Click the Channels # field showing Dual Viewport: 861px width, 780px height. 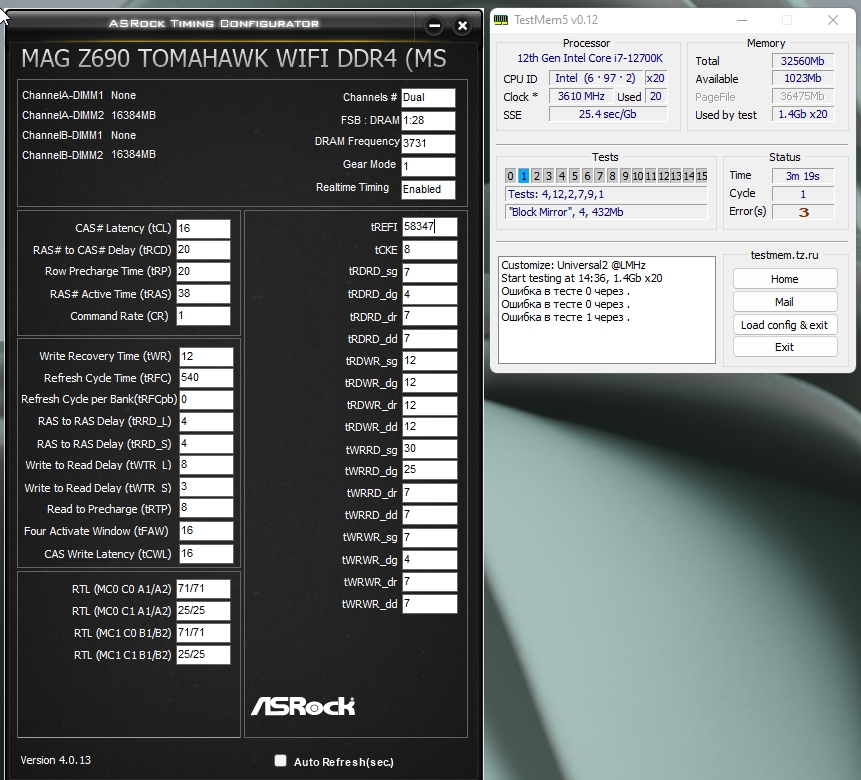click(428, 98)
